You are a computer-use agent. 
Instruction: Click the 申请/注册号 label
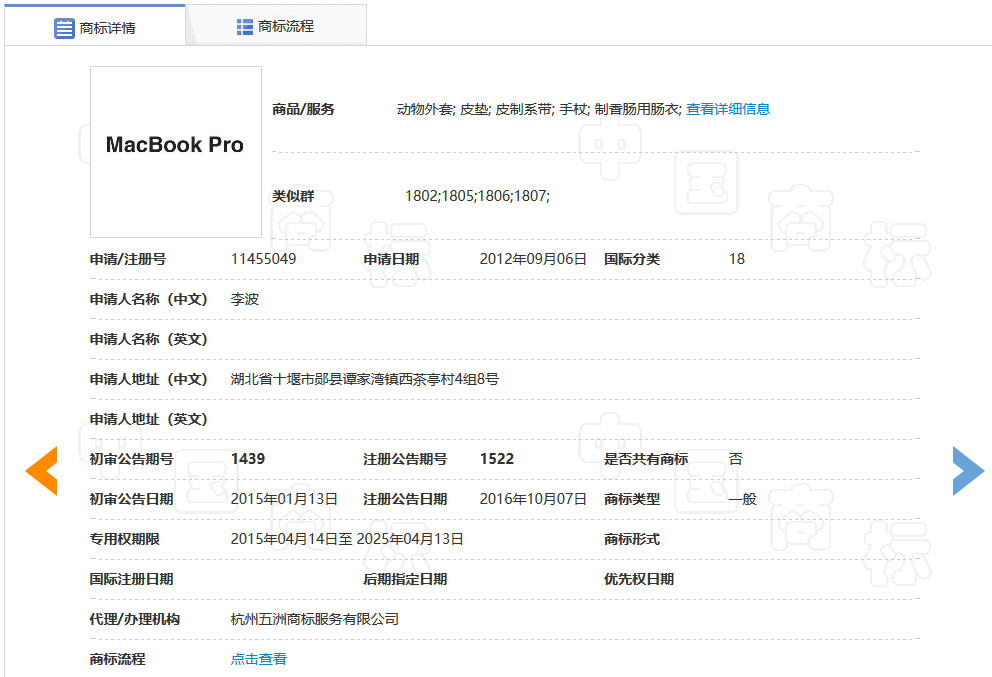click(128, 259)
